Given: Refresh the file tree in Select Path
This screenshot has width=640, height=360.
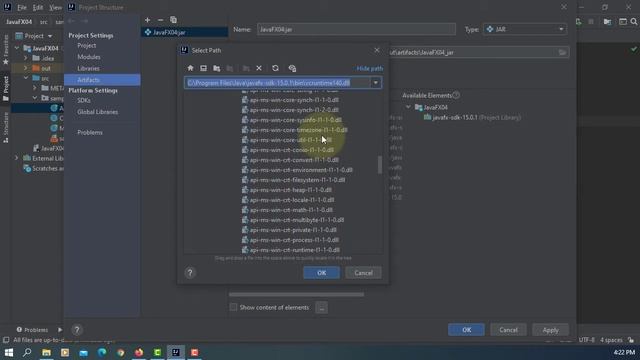Looking at the screenshot, I should tap(275, 68).
